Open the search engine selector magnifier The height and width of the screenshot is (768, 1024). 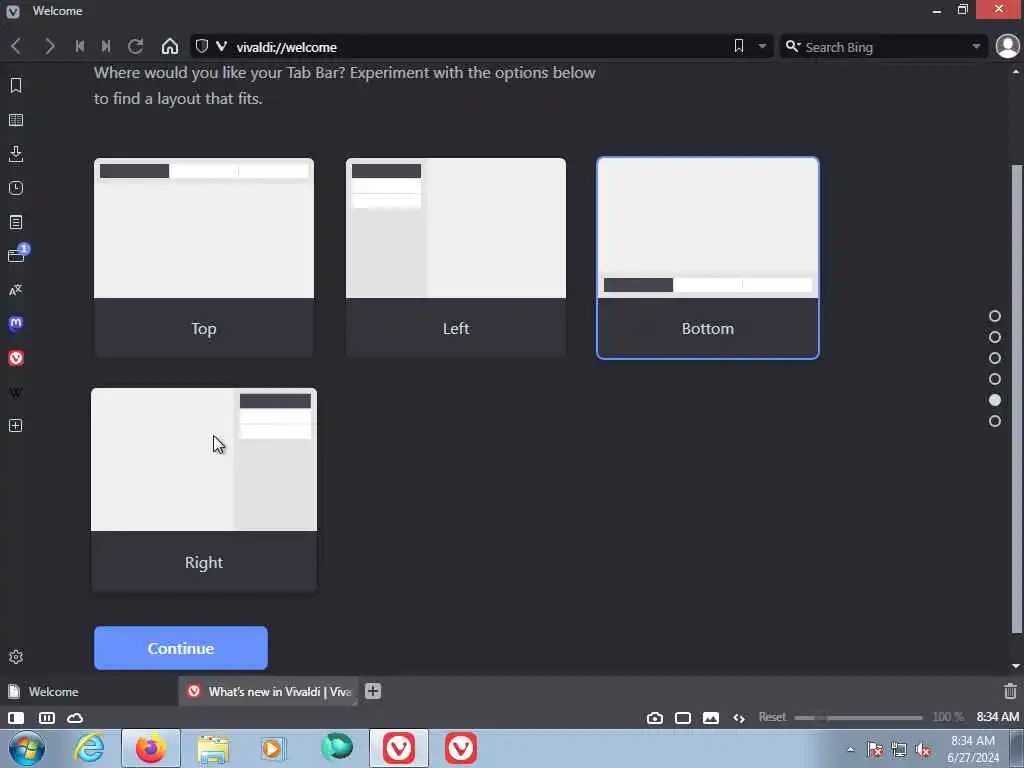tap(792, 46)
